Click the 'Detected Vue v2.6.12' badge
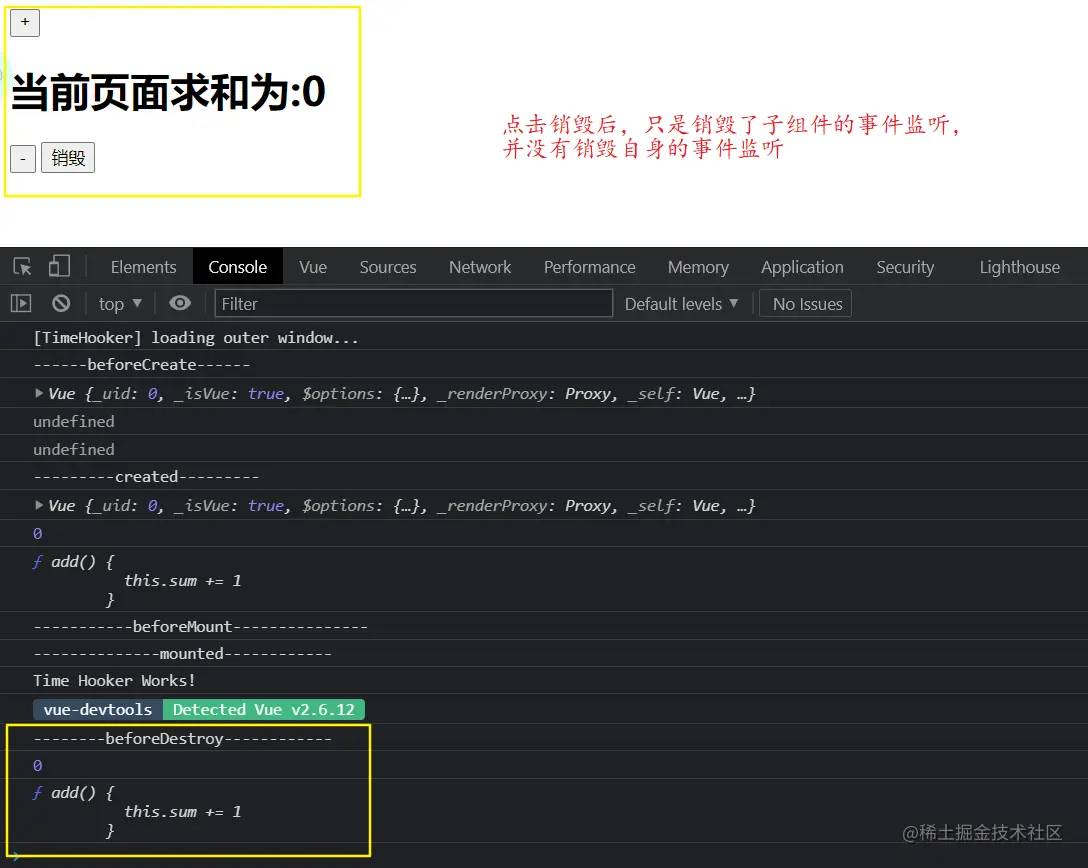Image resolution: width=1088 pixels, height=868 pixels. click(x=264, y=709)
